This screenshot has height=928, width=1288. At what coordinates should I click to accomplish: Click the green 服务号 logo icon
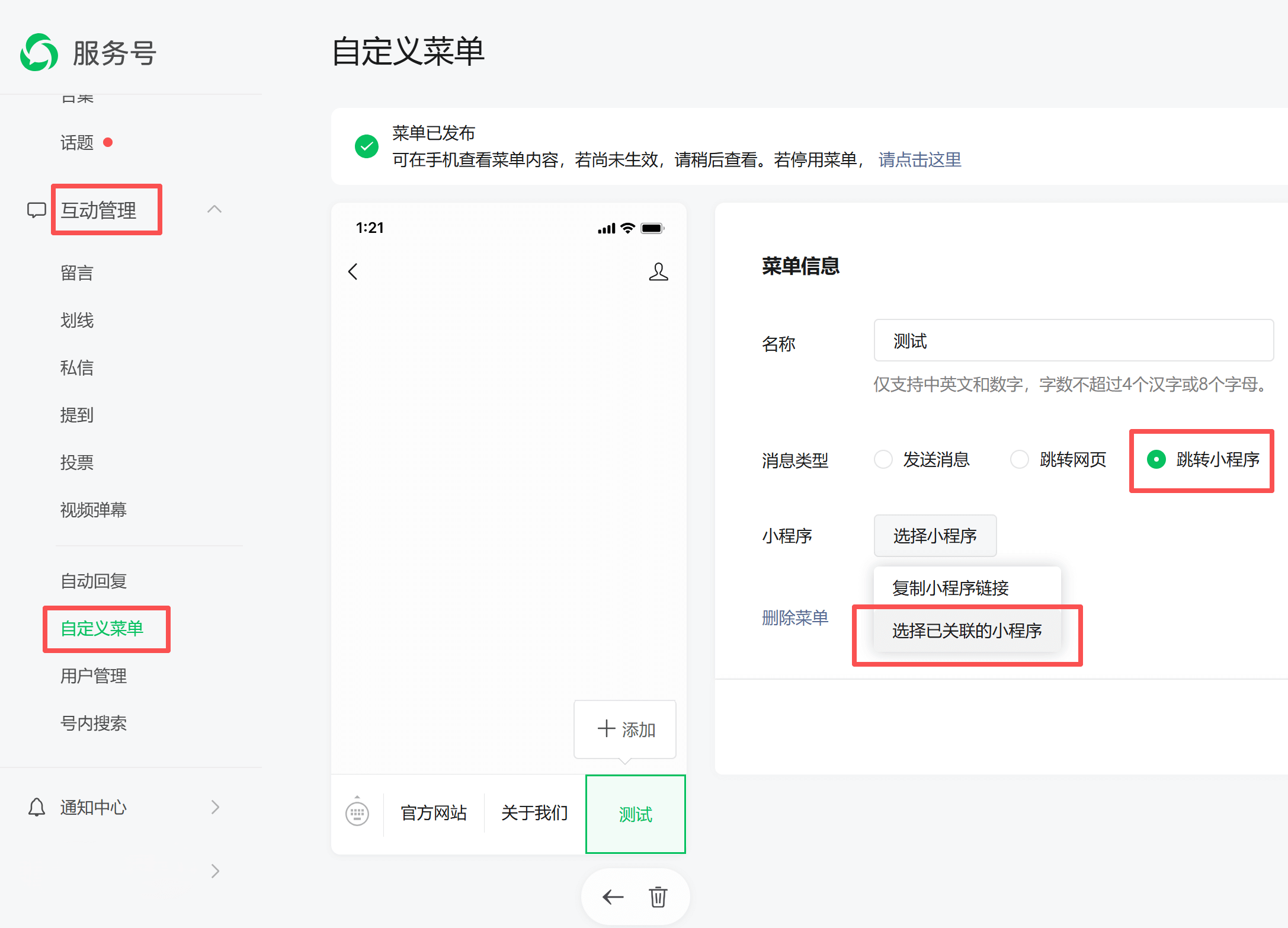pyautogui.click(x=39, y=53)
